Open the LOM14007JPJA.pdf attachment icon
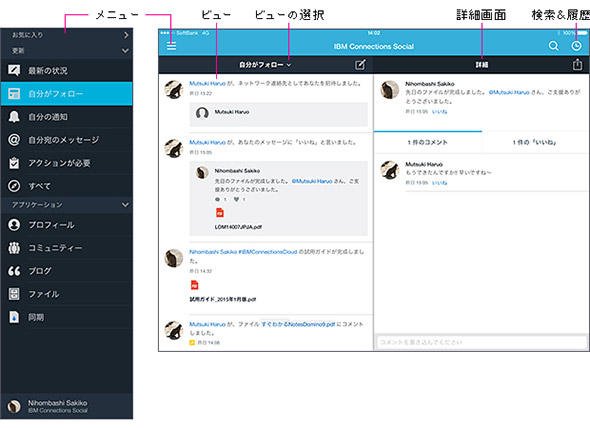Viewport: 590px width, 428px height. (220, 213)
